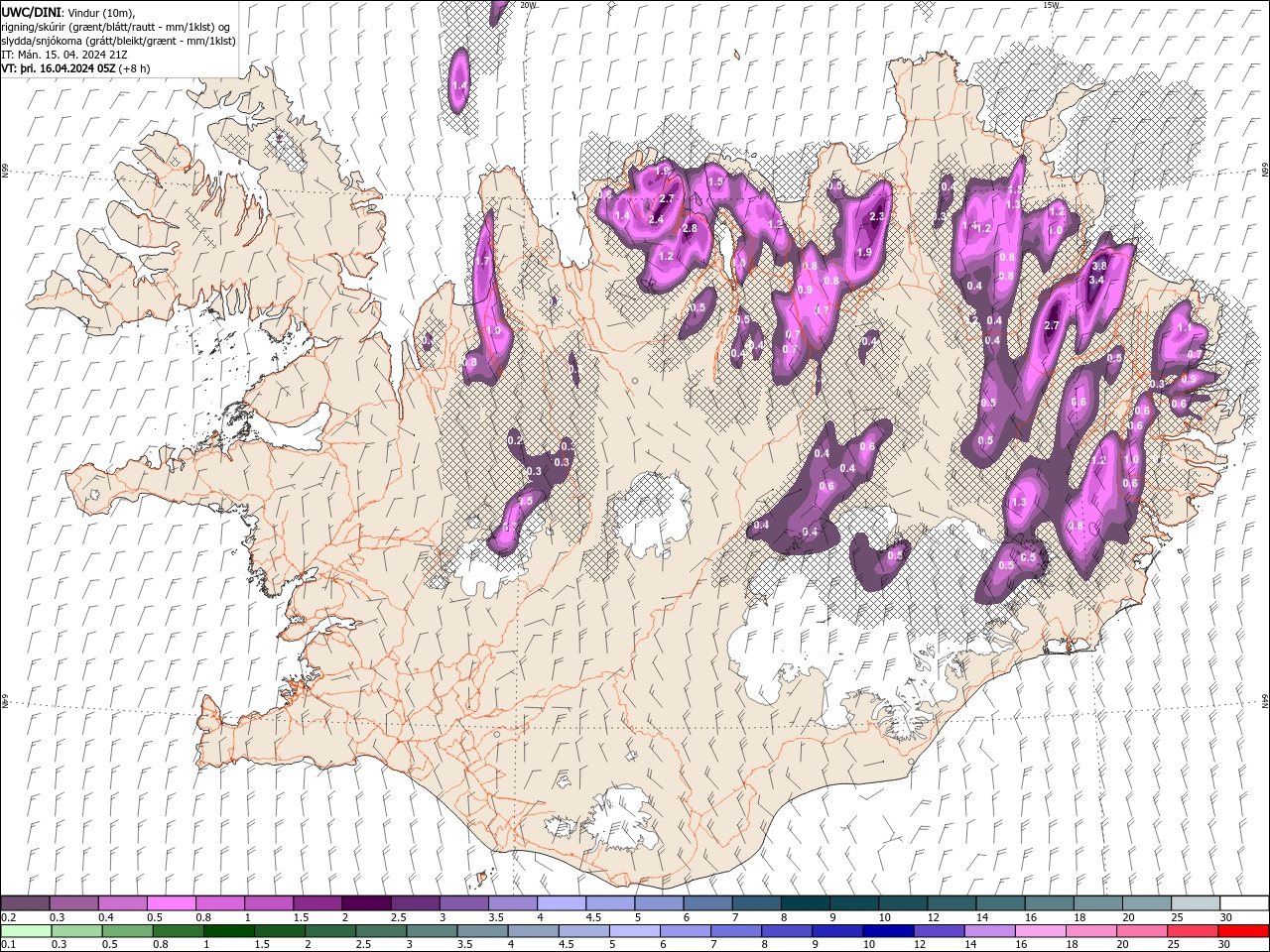Screen dimensions: 1270x952
Task: Pick the bottom legend swatch starting at 0.1
Action: coord(26,931)
